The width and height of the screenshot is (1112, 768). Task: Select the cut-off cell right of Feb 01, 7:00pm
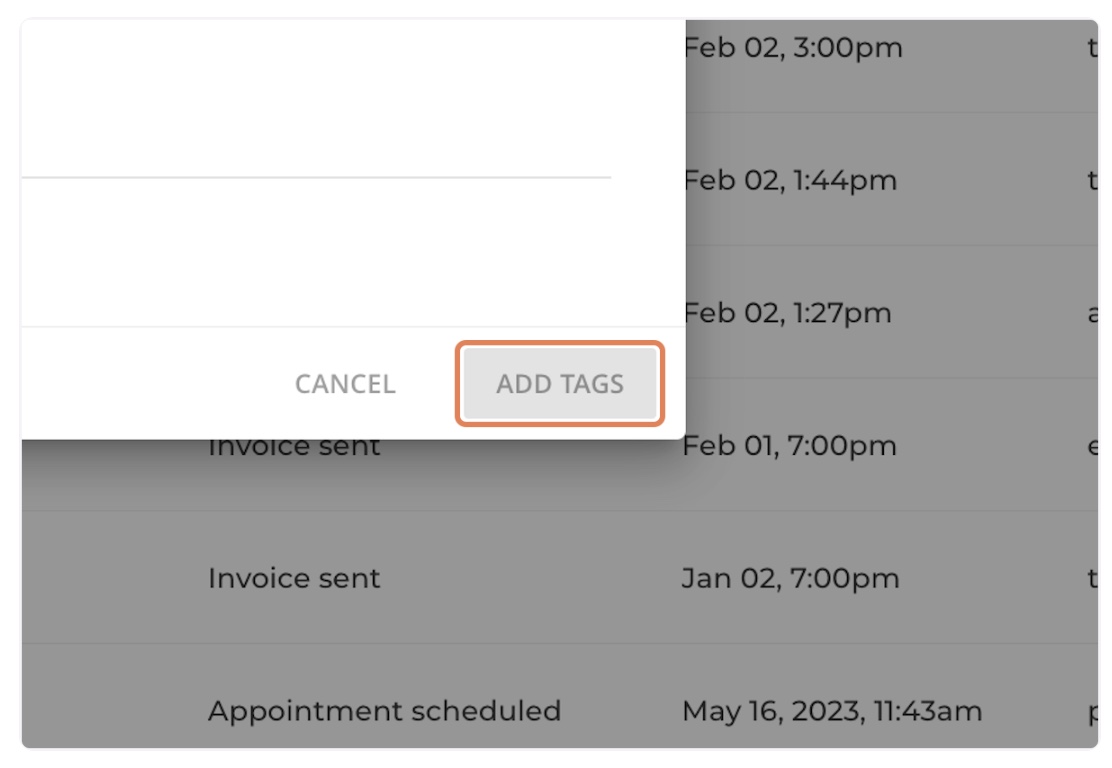tap(1091, 446)
